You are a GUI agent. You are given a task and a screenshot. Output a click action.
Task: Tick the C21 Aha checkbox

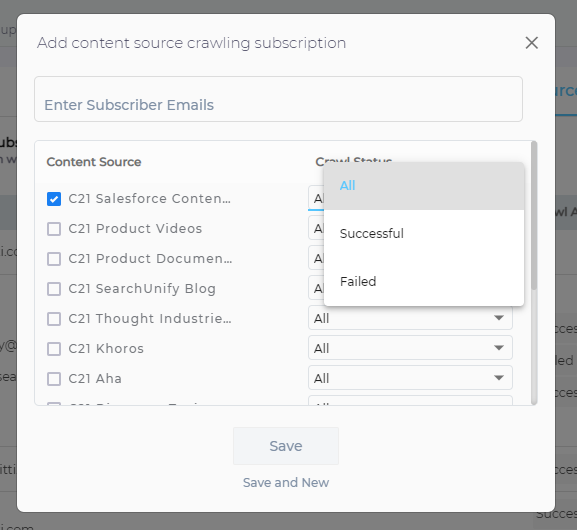pos(54,379)
